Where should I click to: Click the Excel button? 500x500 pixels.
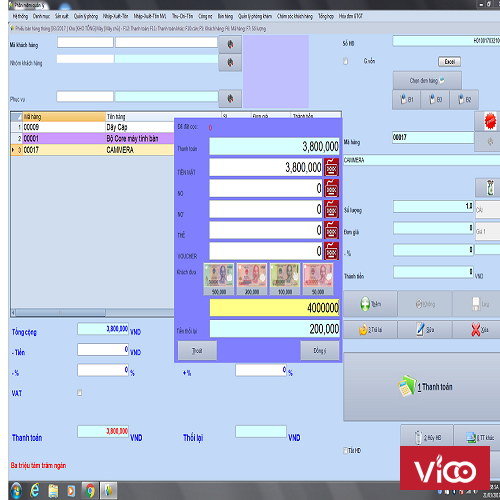point(449,62)
